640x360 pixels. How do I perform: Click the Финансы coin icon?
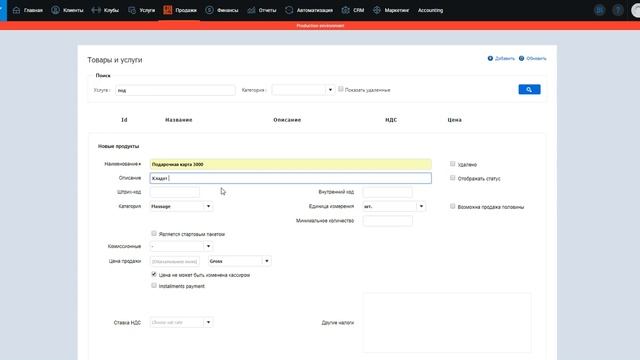point(209,10)
